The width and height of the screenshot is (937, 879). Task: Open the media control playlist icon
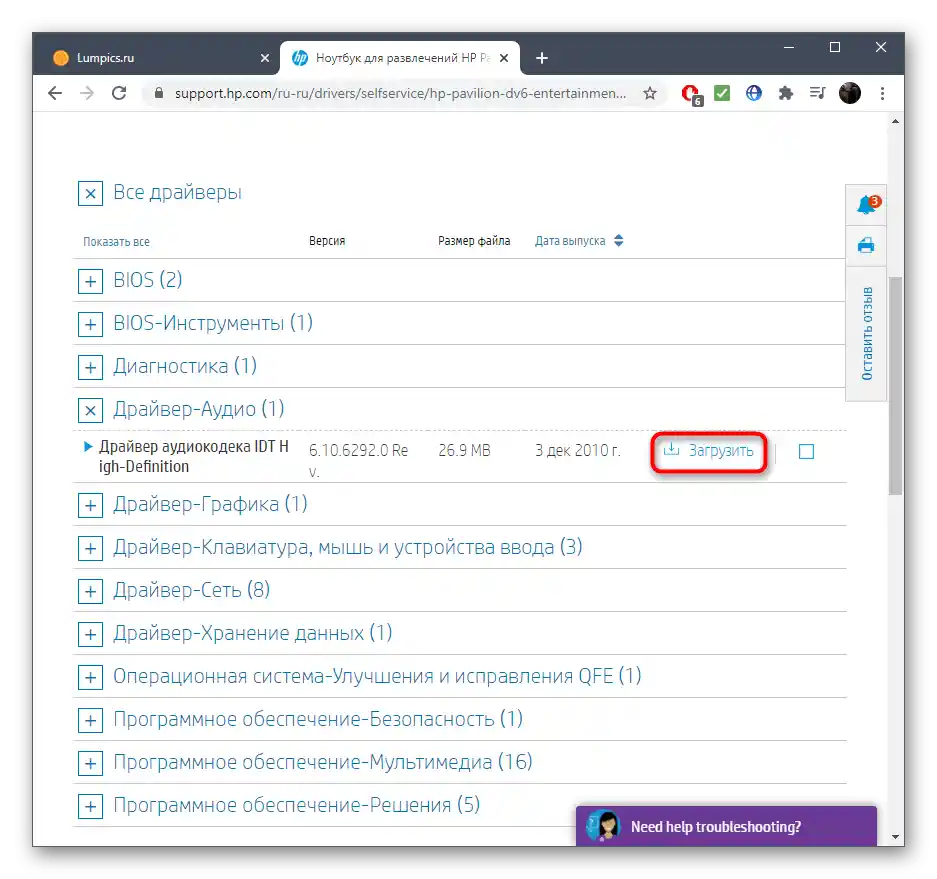tap(817, 93)
